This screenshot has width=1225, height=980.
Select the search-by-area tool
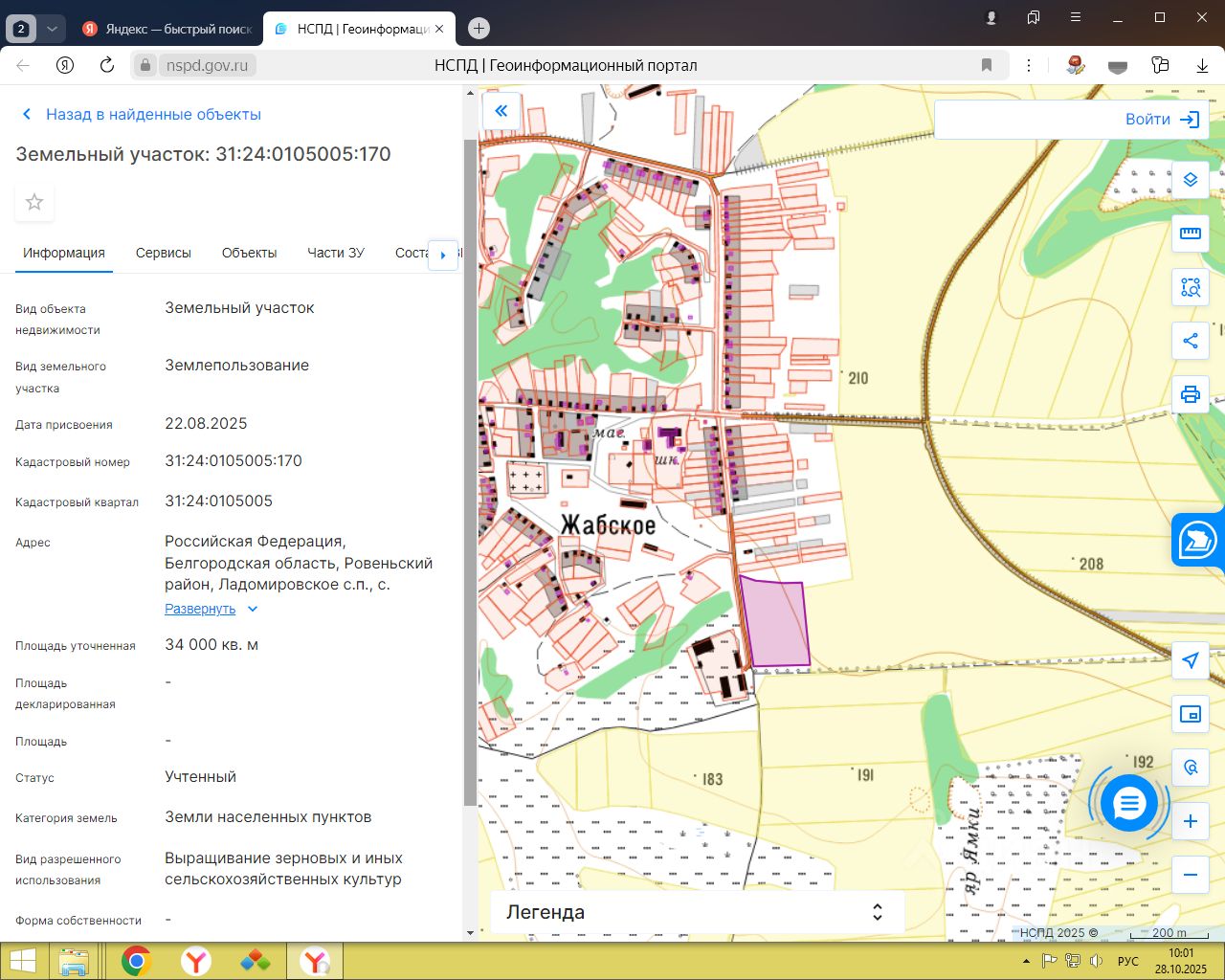(1191, 287)
